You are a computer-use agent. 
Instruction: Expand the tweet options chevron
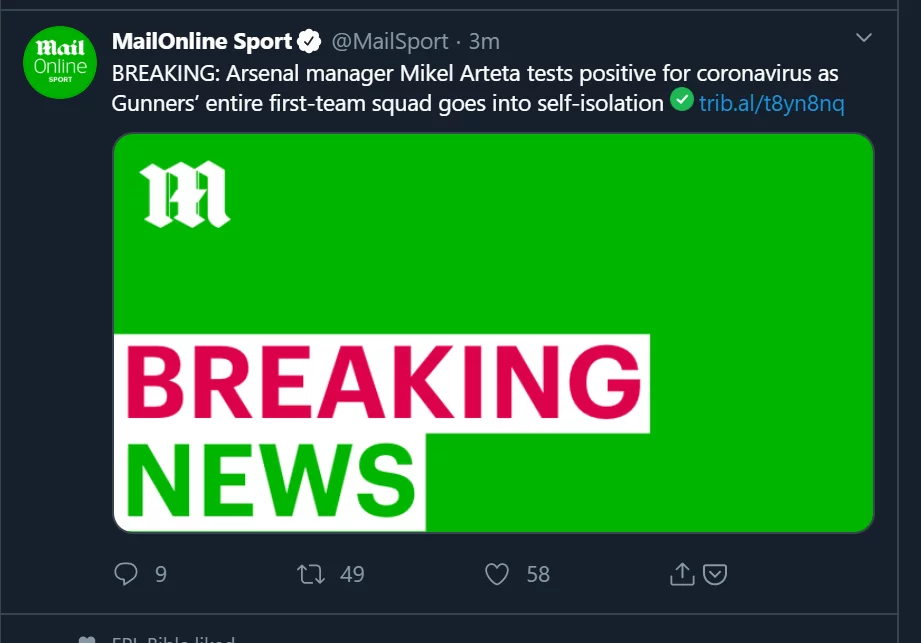tap(863, 38)
